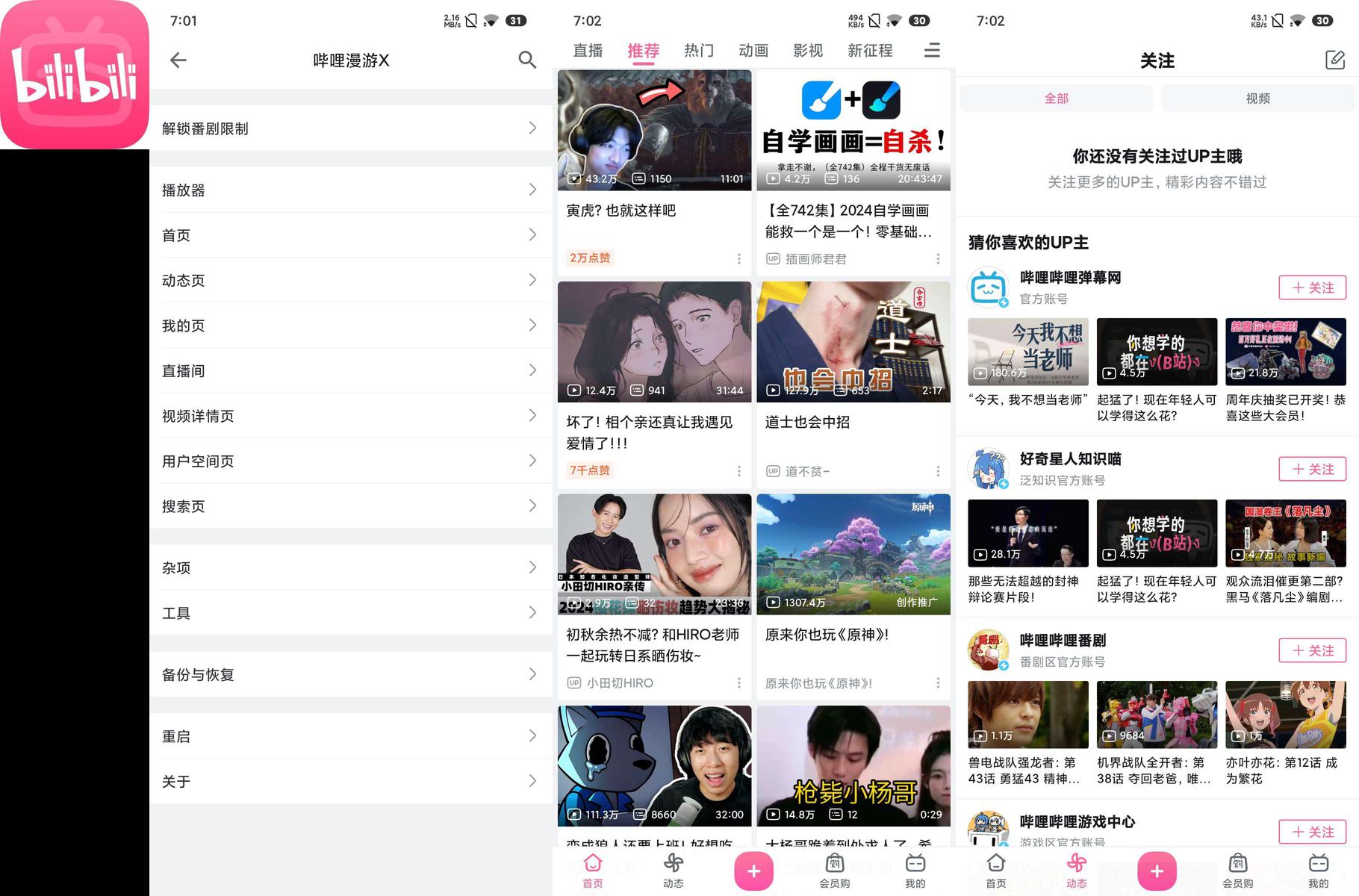Select the 全部 filter on 关注 page
The image size is (1359, 896).
[x=1056, y=99]
